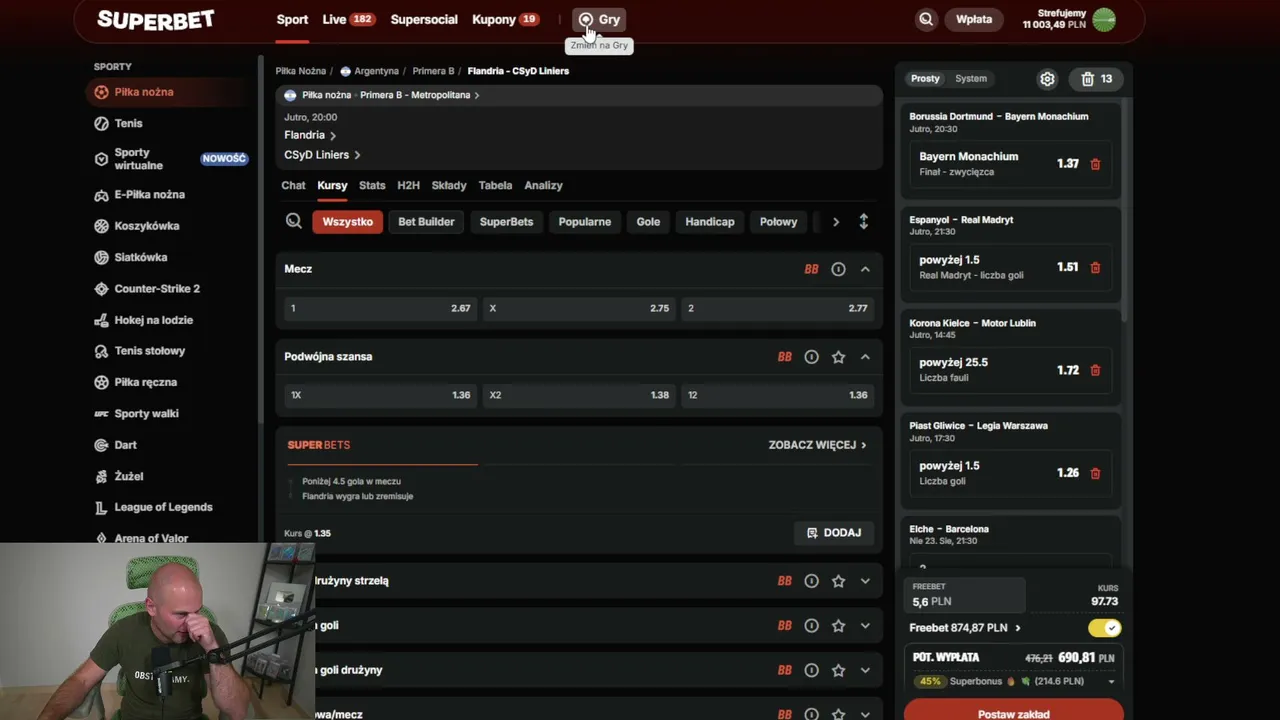1280x720 pixels.
Task: Collapse the Mecz market section
Action: [x=865, y=269]
